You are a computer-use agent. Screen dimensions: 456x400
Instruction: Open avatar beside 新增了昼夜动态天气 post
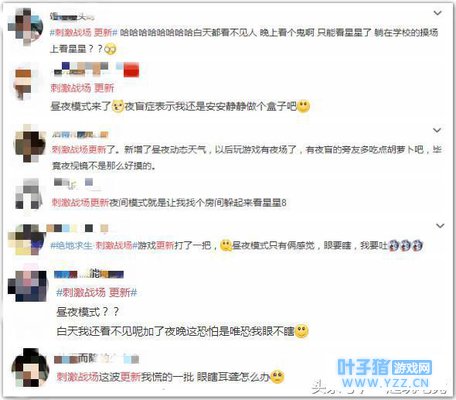click(x=30, y=143)
